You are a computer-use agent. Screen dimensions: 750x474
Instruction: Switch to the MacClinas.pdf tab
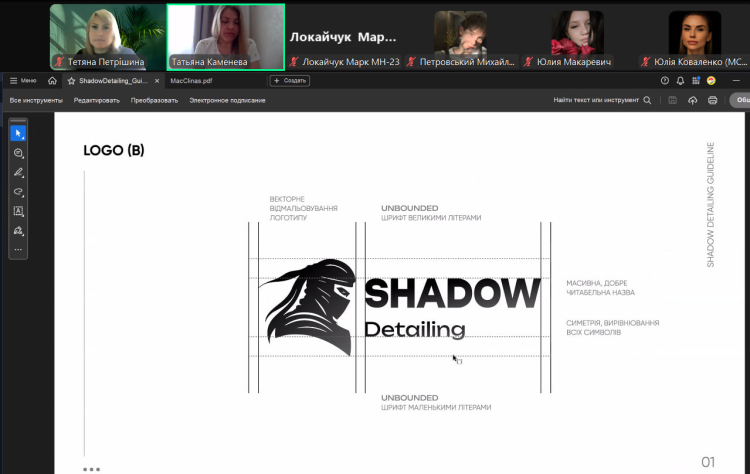click(x=191, y=80)
